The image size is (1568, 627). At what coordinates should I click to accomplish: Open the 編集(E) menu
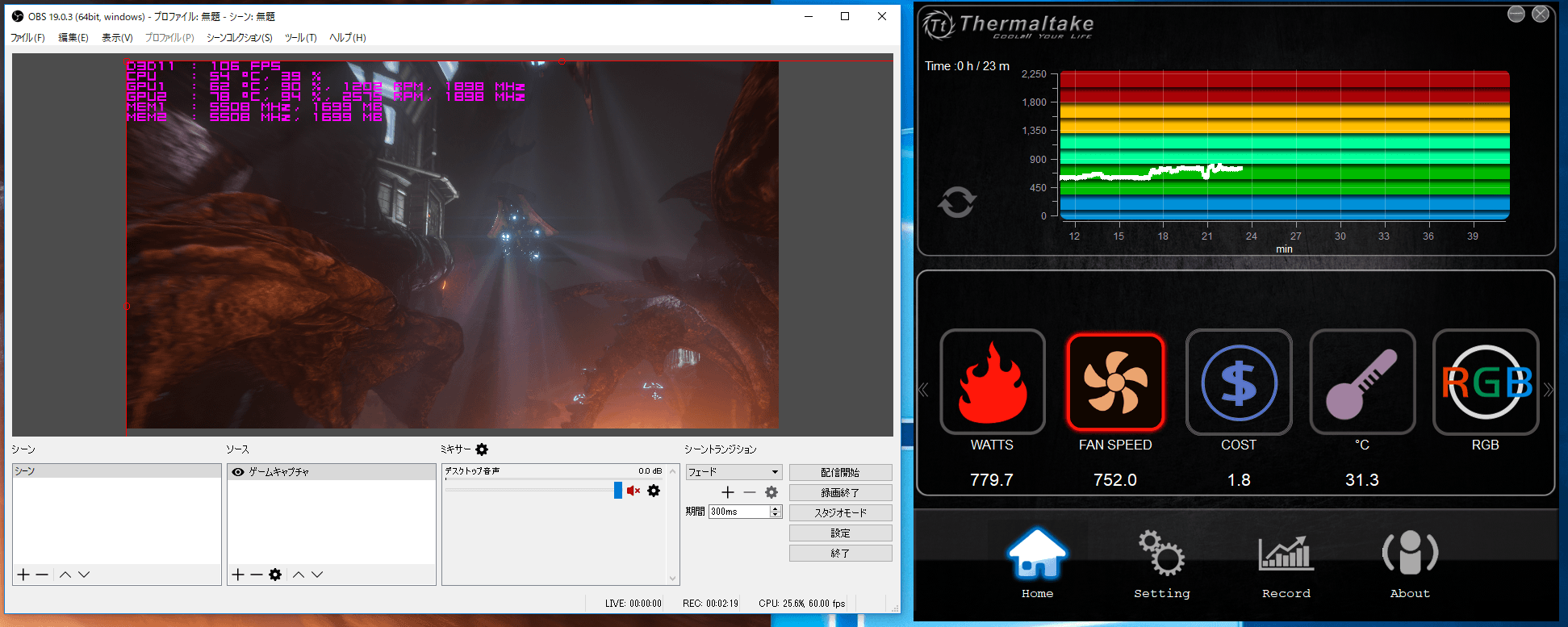coord(73,37)
